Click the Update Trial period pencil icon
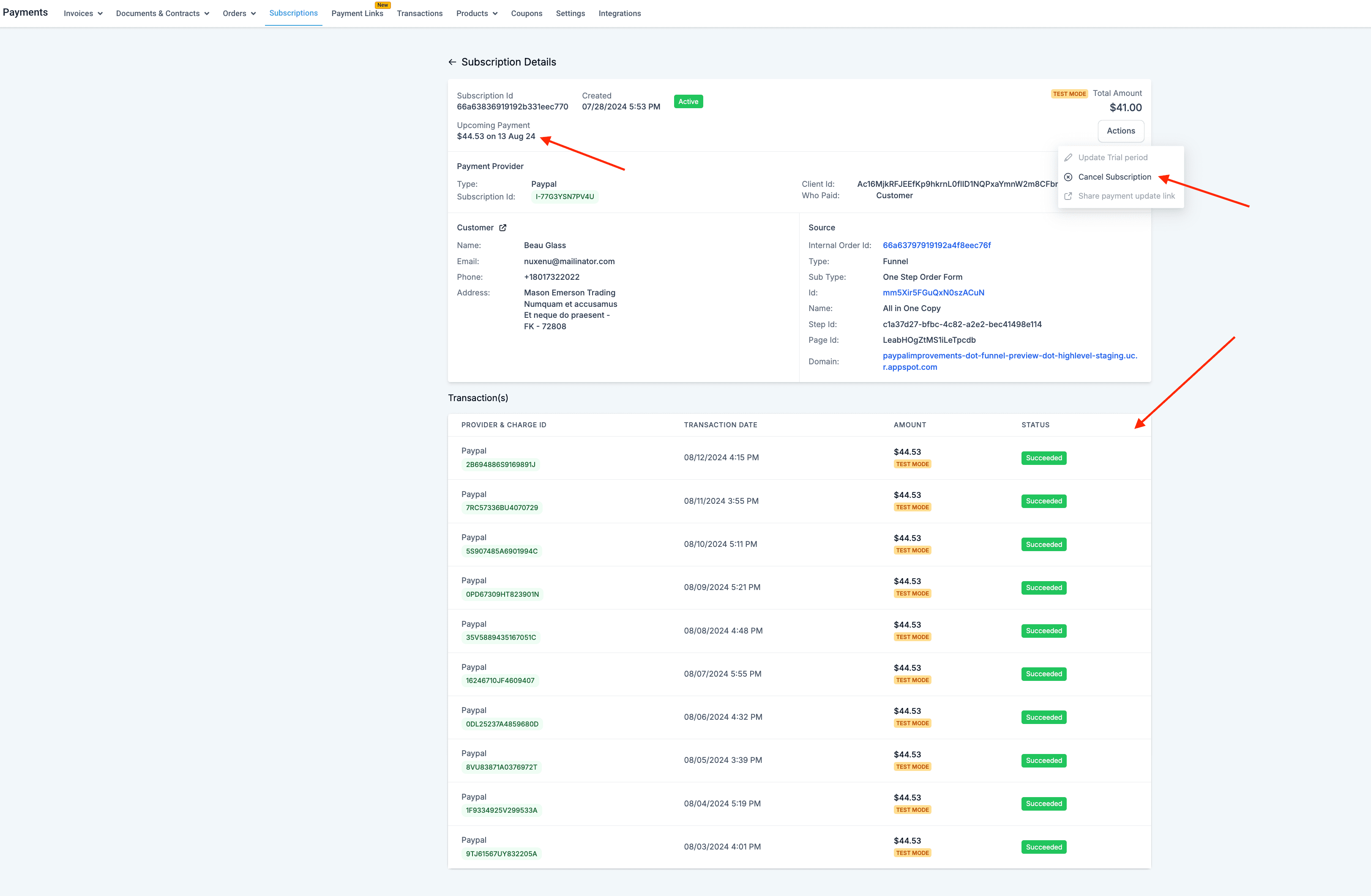1371x896 pixels. 1068,157
